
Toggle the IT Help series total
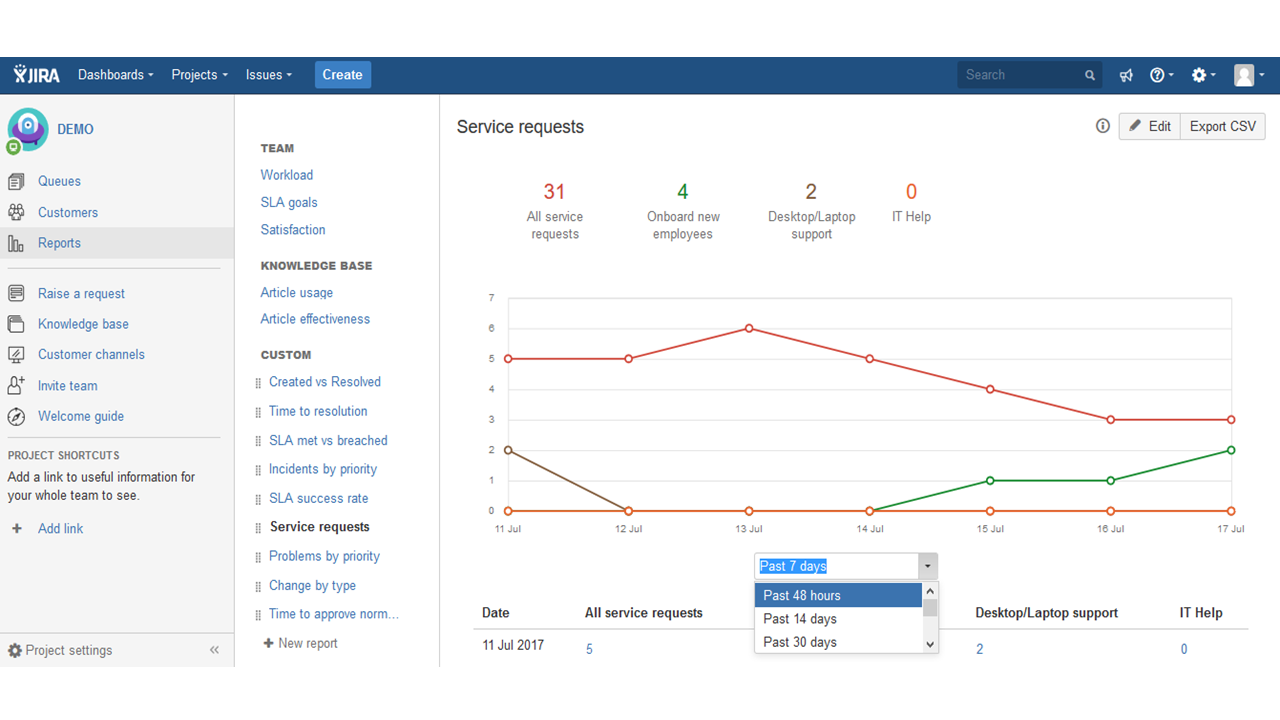(x=911, y=202)
